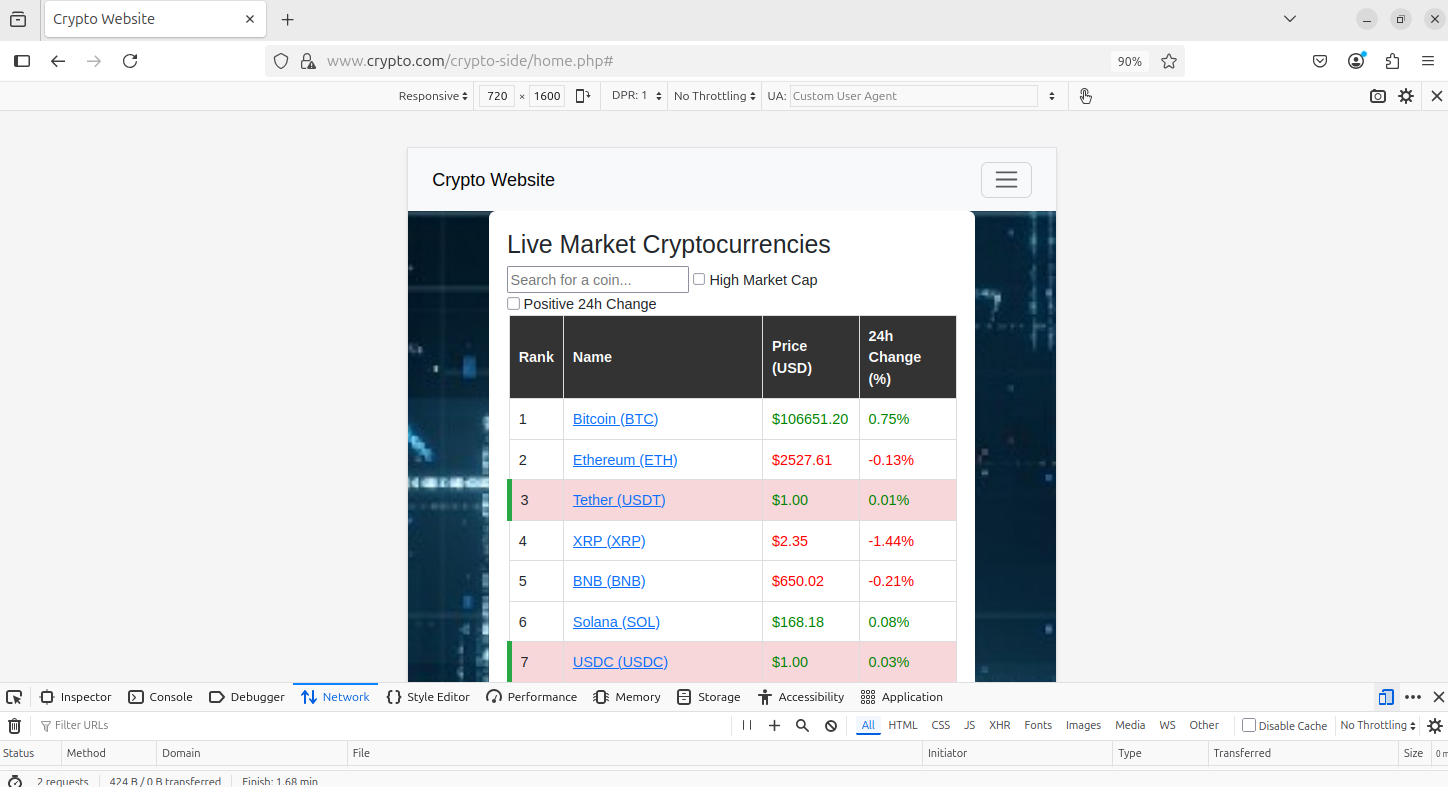The image size is (1448, 787).
Task: Click the network search magnifier icon
Action: (x=802, y=726)
